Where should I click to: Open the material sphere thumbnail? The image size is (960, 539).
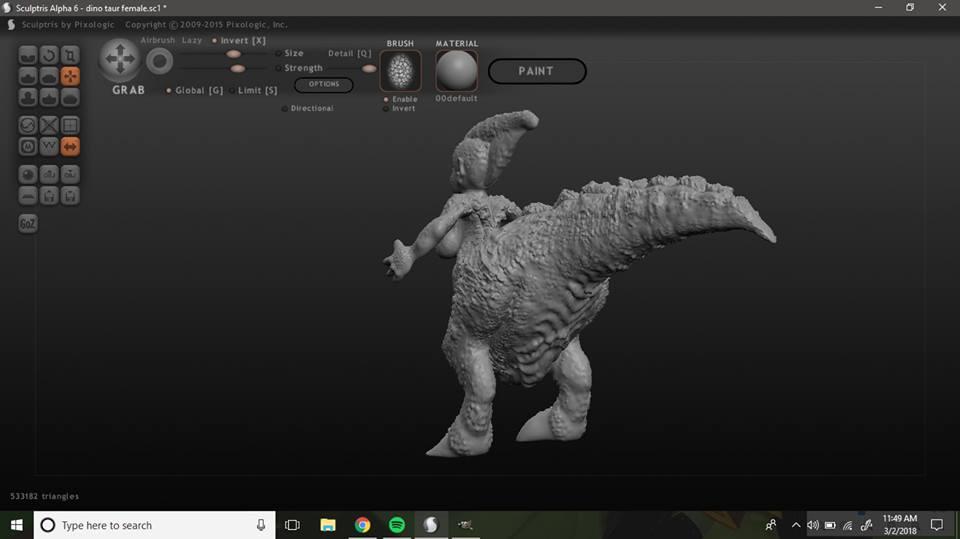pyautogui.click(x=456, y=71)
